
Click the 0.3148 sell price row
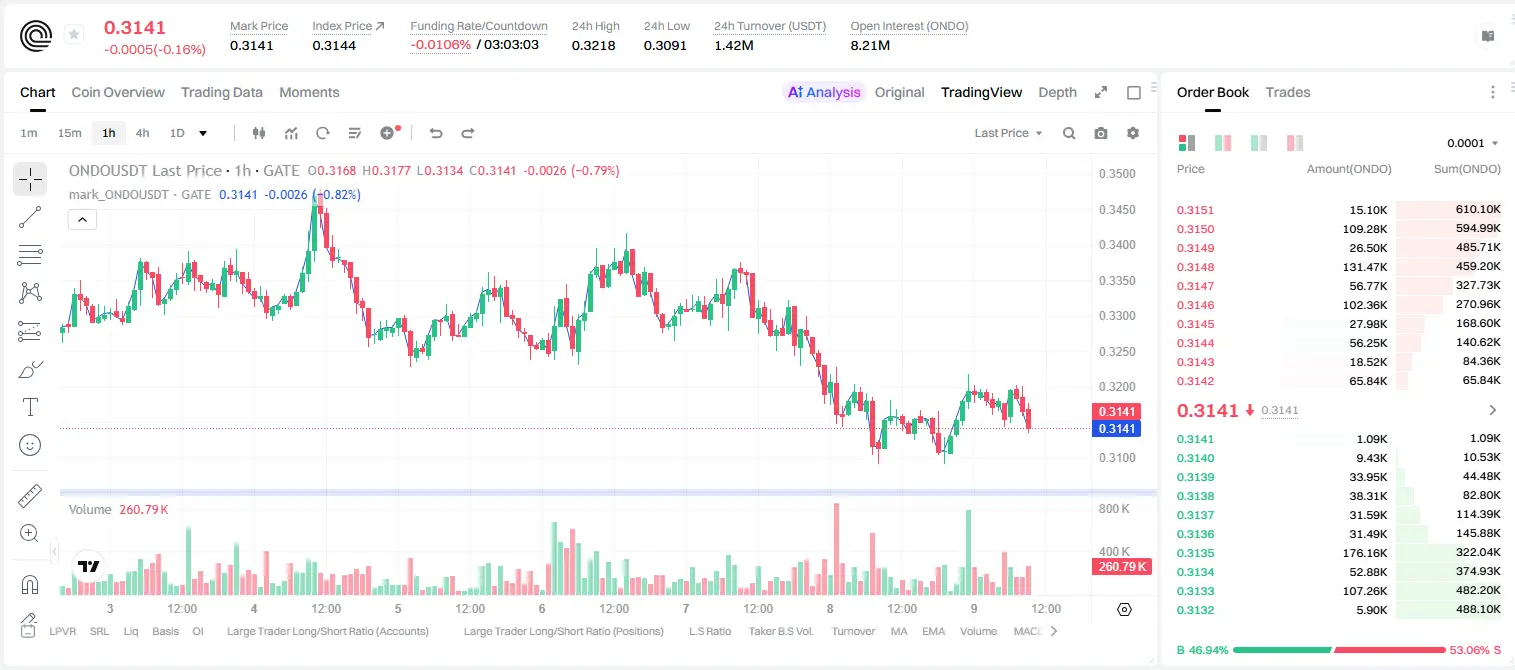click(x=1339, y=267)
